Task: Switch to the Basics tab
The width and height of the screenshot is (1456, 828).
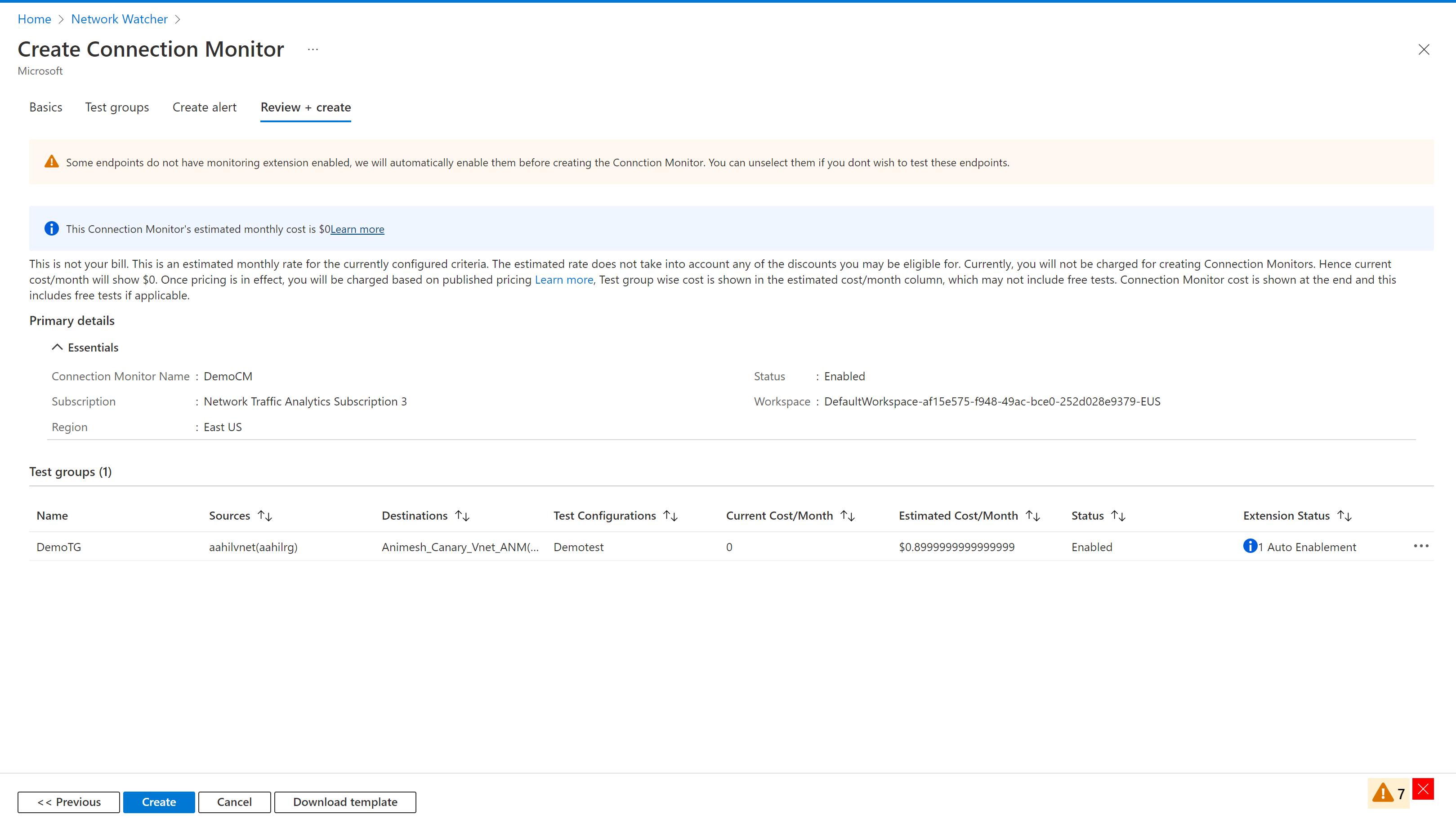Action: tap(46, 107)
